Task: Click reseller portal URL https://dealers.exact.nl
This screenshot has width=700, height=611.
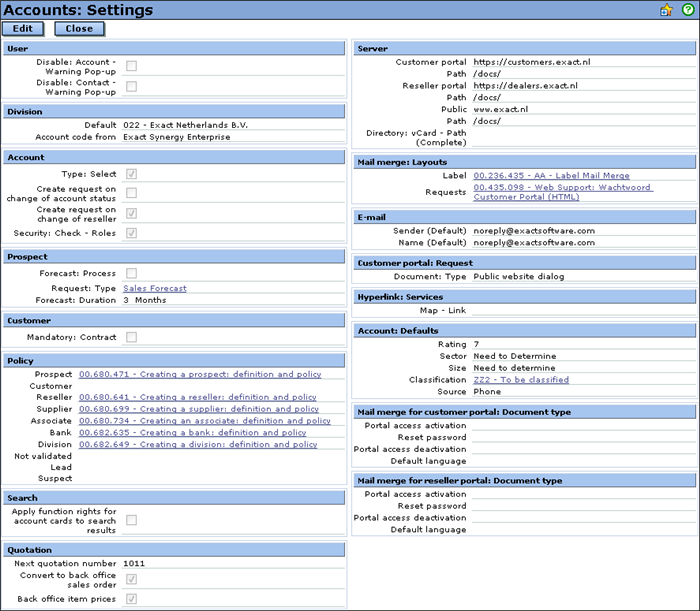Action: tap(525, 86)
